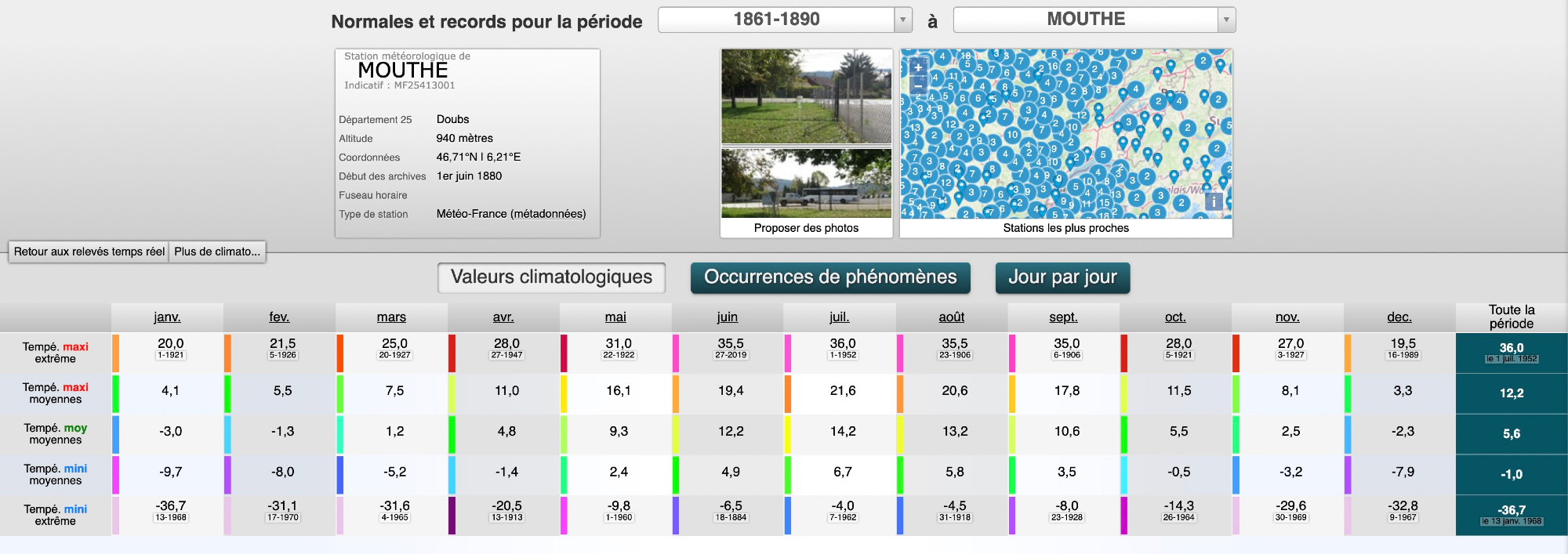This screenshot has height=554, width=1568.
Task: Click the cluster marker numbered 14
Action: pos(943,201)
